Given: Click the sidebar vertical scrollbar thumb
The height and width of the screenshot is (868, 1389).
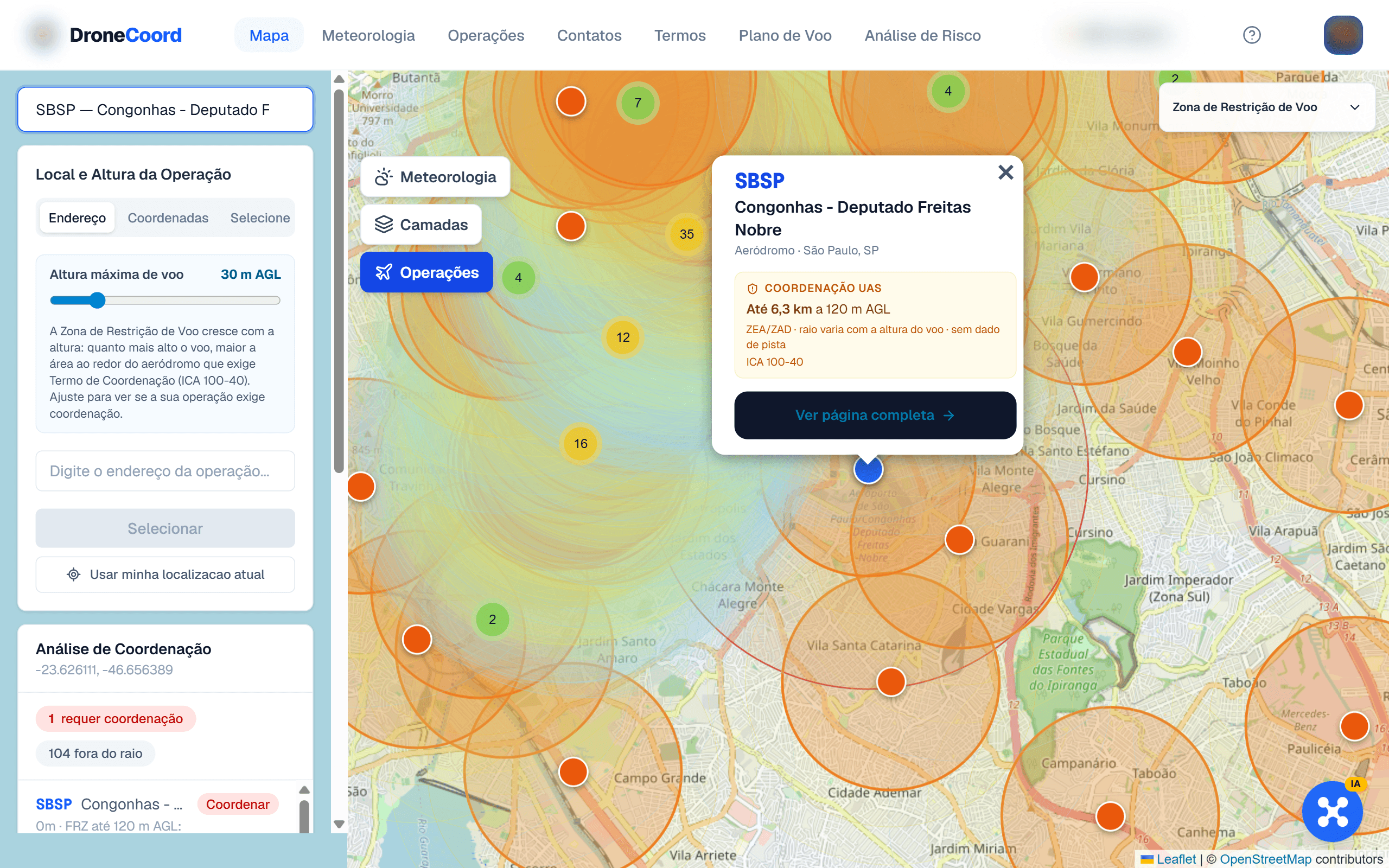Looking at the screenshot, I should (x=339, y=282).
